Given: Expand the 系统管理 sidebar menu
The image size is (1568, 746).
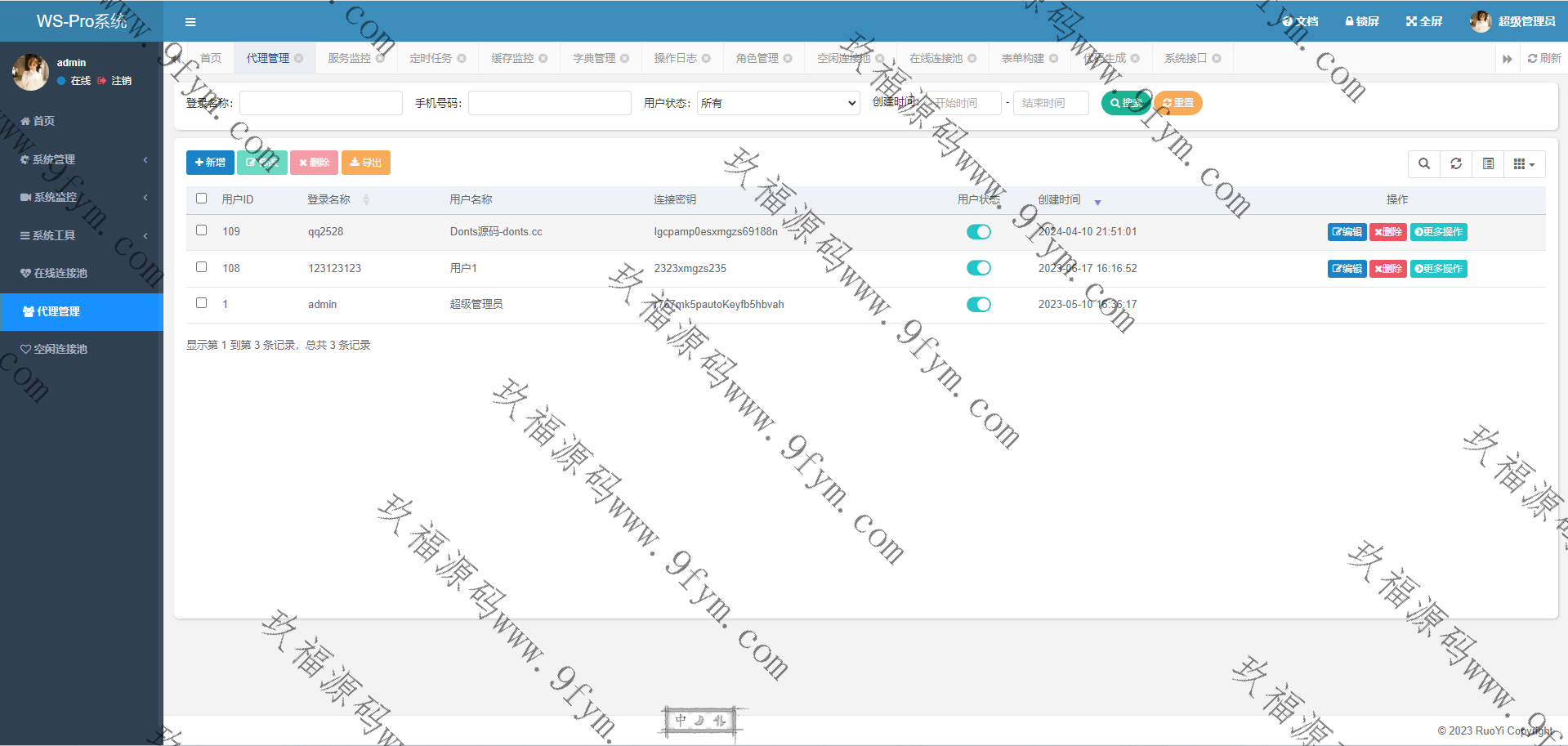Looking at the screenshot, I should (82, 159).
